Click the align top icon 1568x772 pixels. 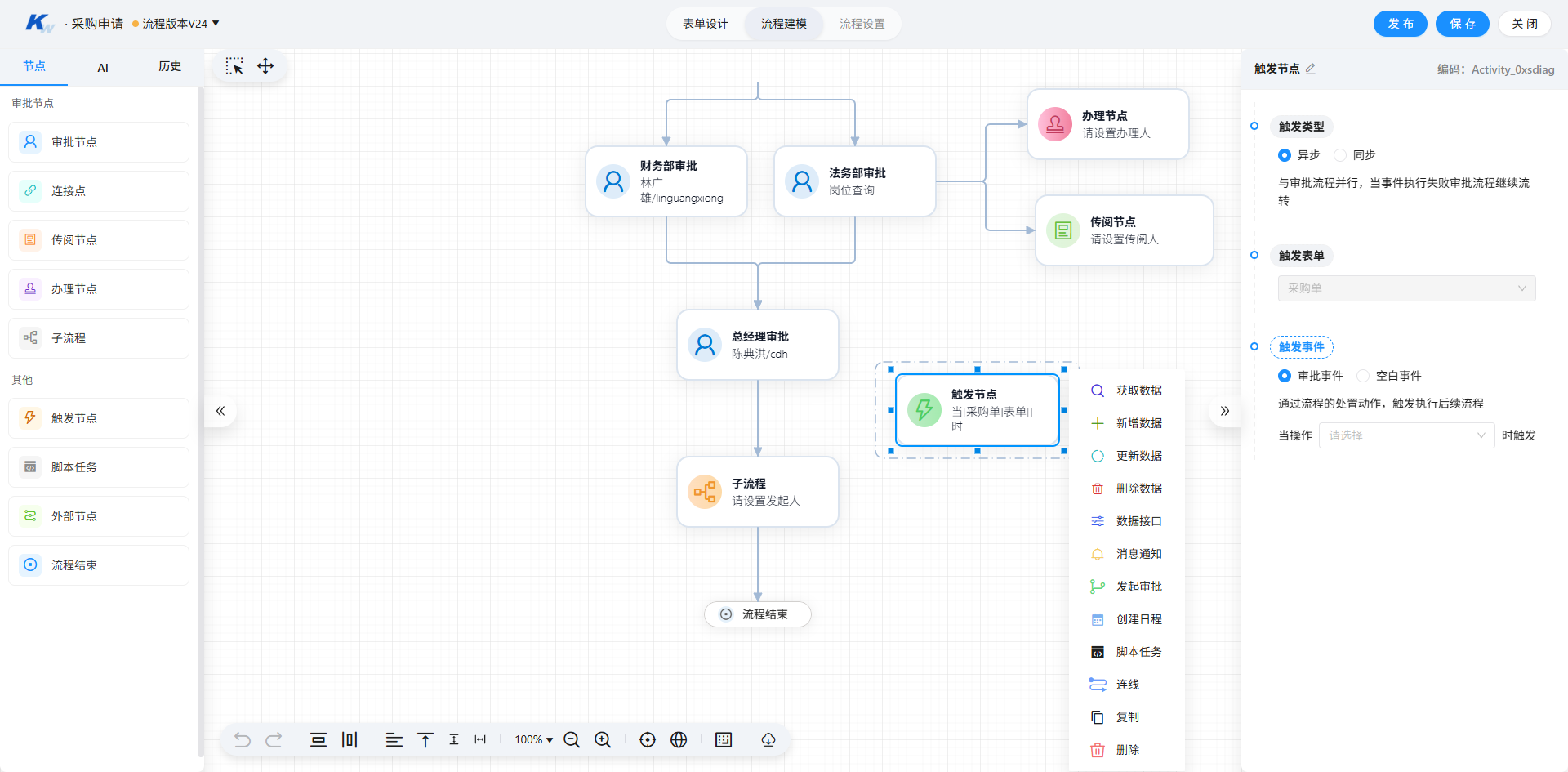click(x=425, y=739)
